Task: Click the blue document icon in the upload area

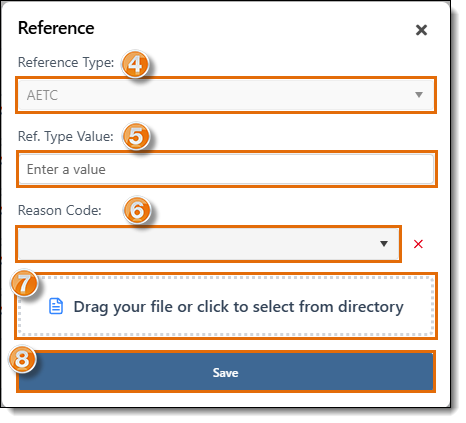Action: [56, 306]
